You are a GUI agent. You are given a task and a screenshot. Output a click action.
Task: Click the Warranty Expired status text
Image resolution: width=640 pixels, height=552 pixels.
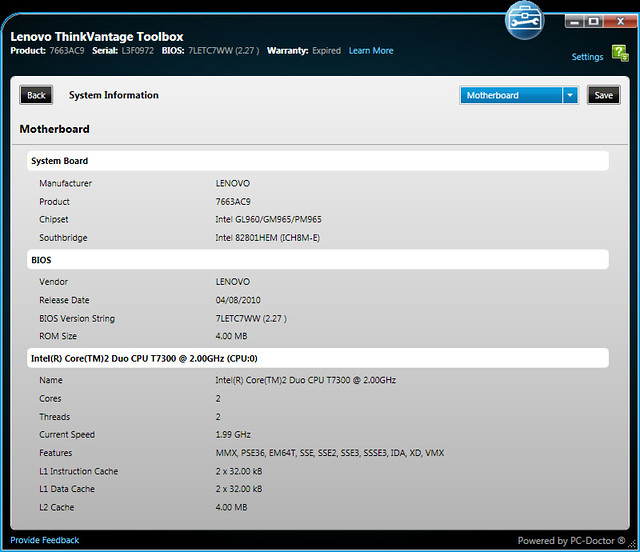(327, 51)
